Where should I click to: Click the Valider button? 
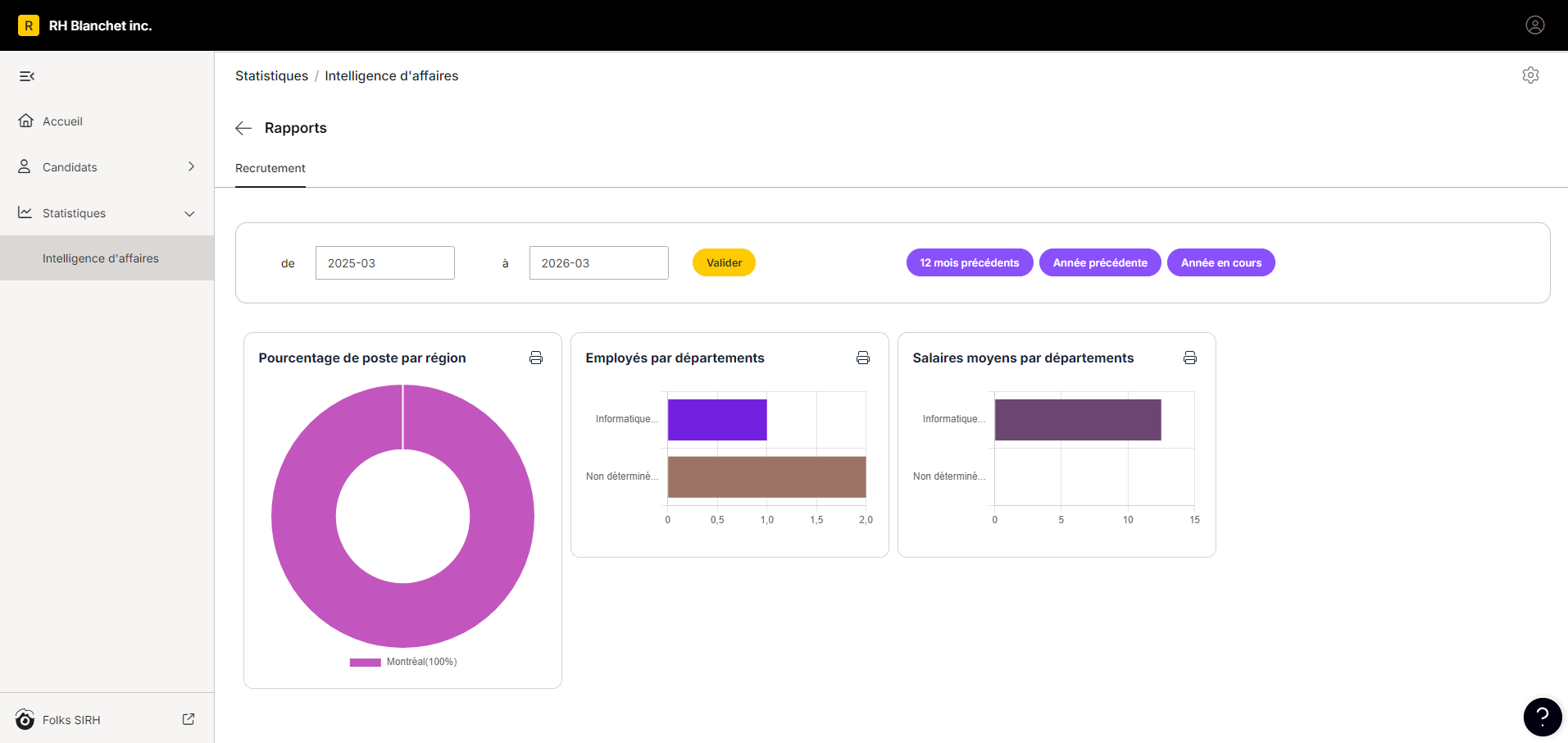pyautogui.click(x=724, y=262)
